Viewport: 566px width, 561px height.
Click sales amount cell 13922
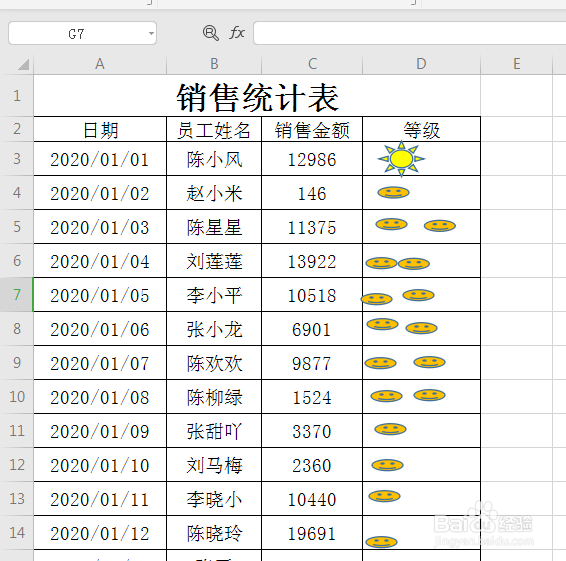[312, 261]
